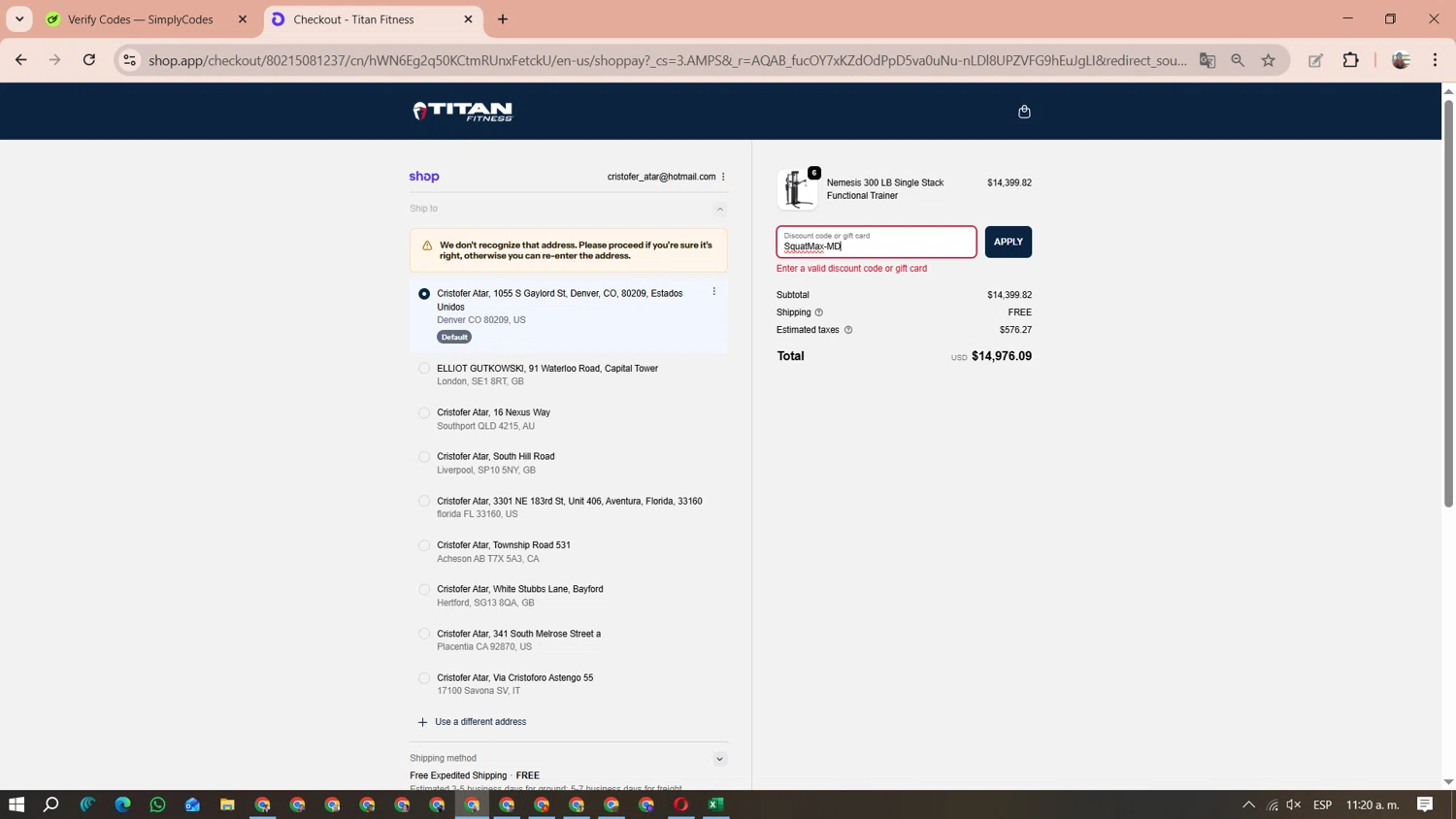Open the Chrome profile avatar
Image resolution: width=1456 pixels, height=819 pixels.
(x=1401, y=60)
